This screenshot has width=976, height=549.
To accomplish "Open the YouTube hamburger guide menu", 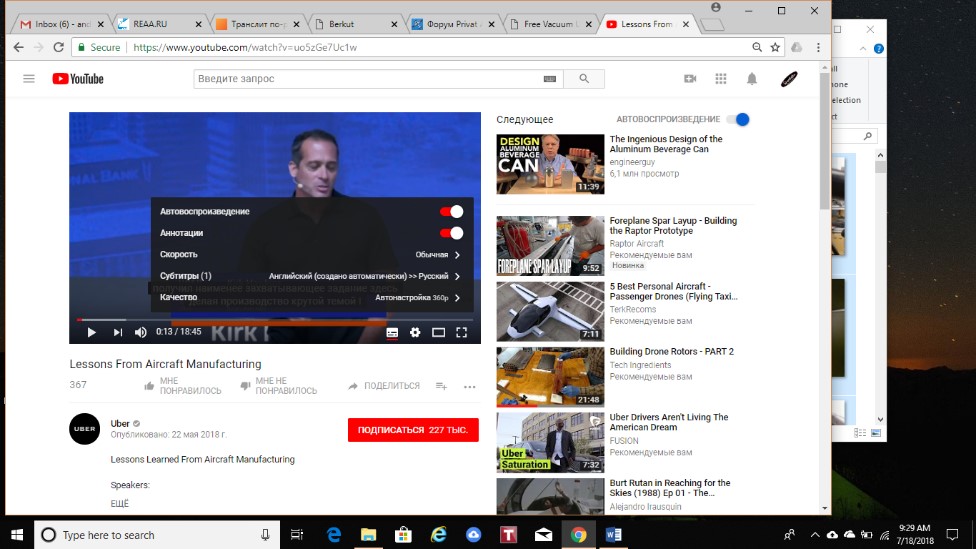I will click(x=29, y=79).
